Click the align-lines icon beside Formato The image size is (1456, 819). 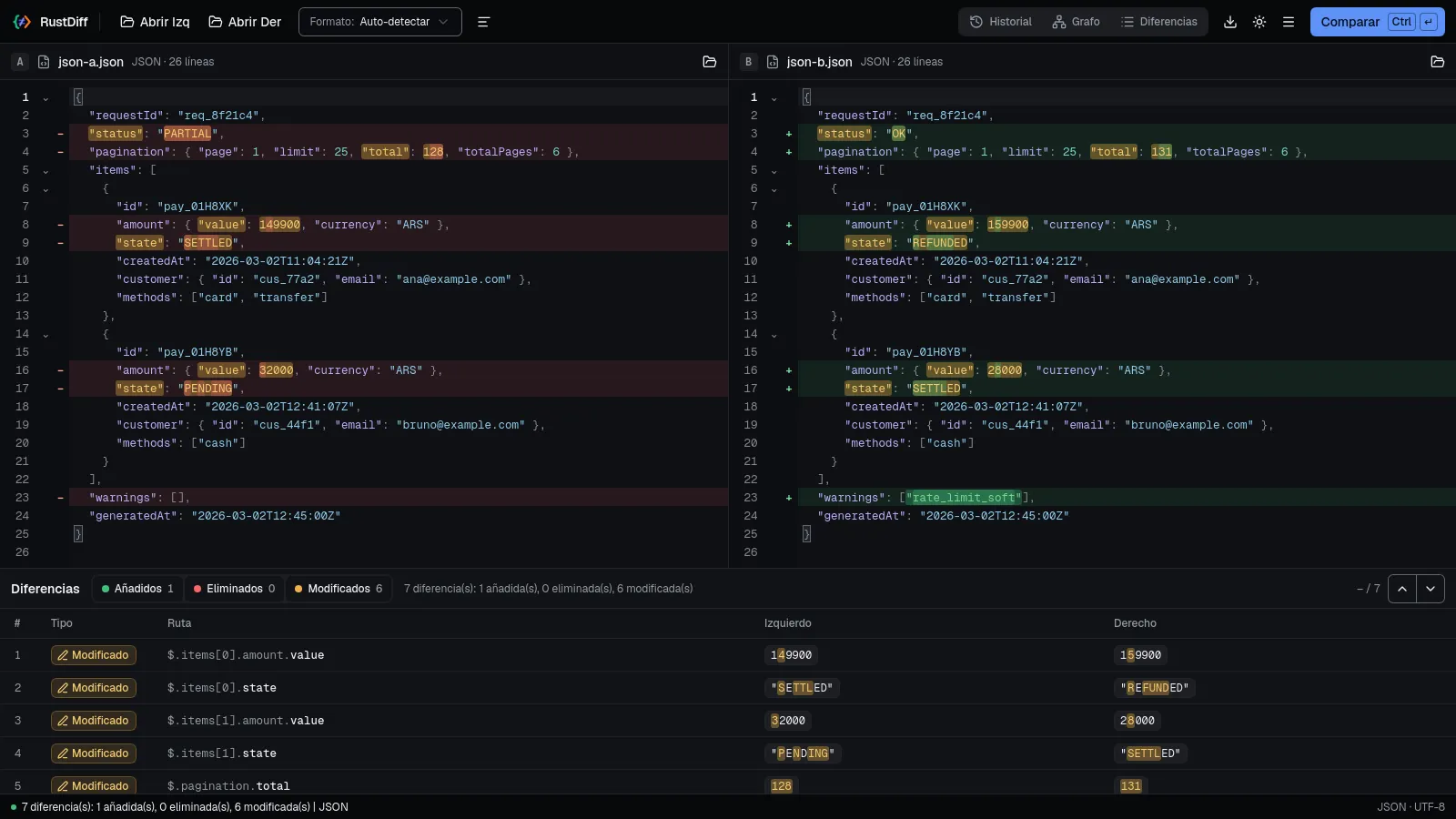tap(483, 22)
